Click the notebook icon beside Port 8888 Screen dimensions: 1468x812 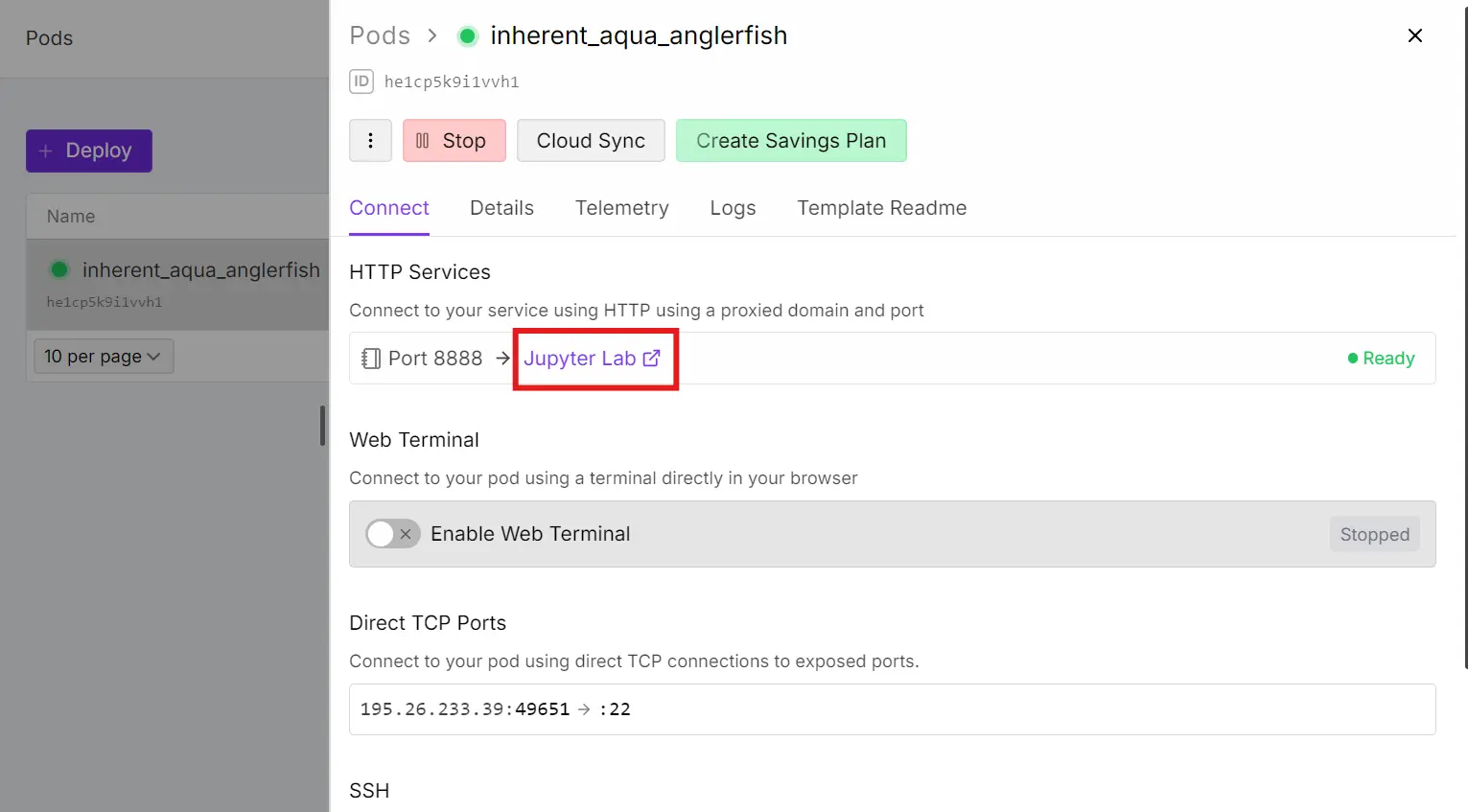(371, 359)
